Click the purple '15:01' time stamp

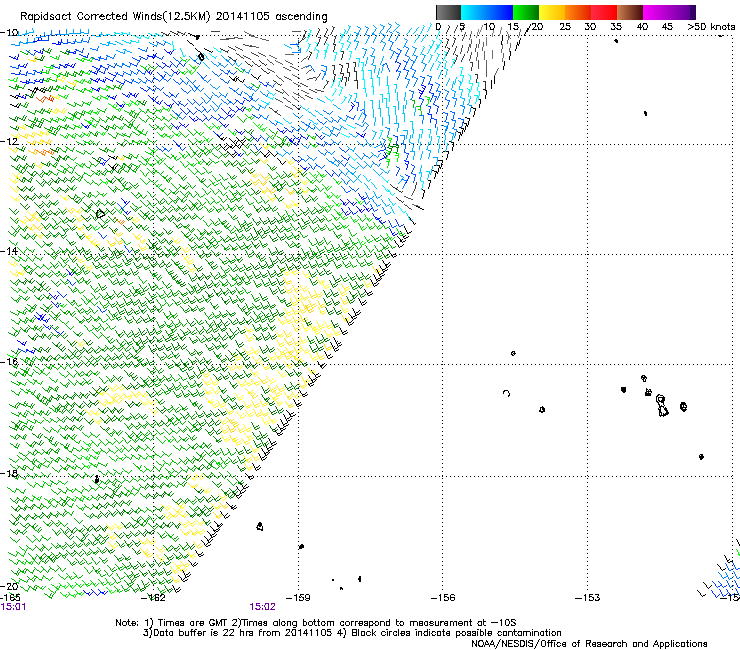tap(13, 607)
